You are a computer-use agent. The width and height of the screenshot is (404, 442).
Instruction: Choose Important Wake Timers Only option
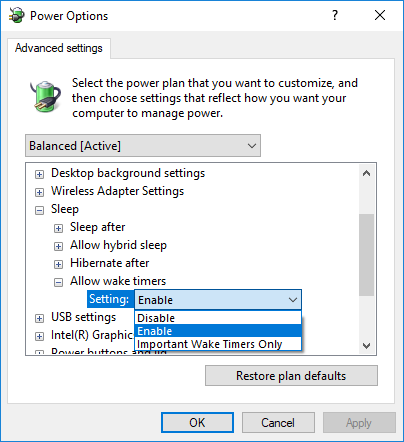click(218, 344)
